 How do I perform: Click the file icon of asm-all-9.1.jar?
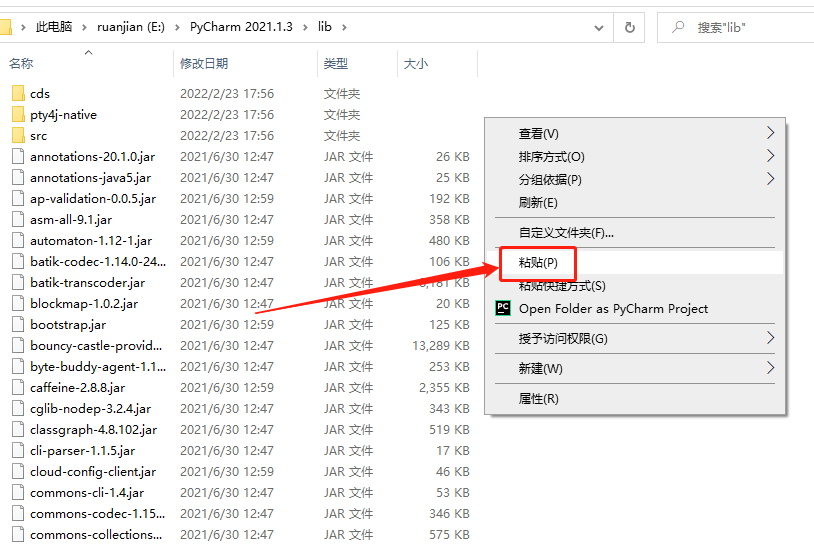point(18,220)
